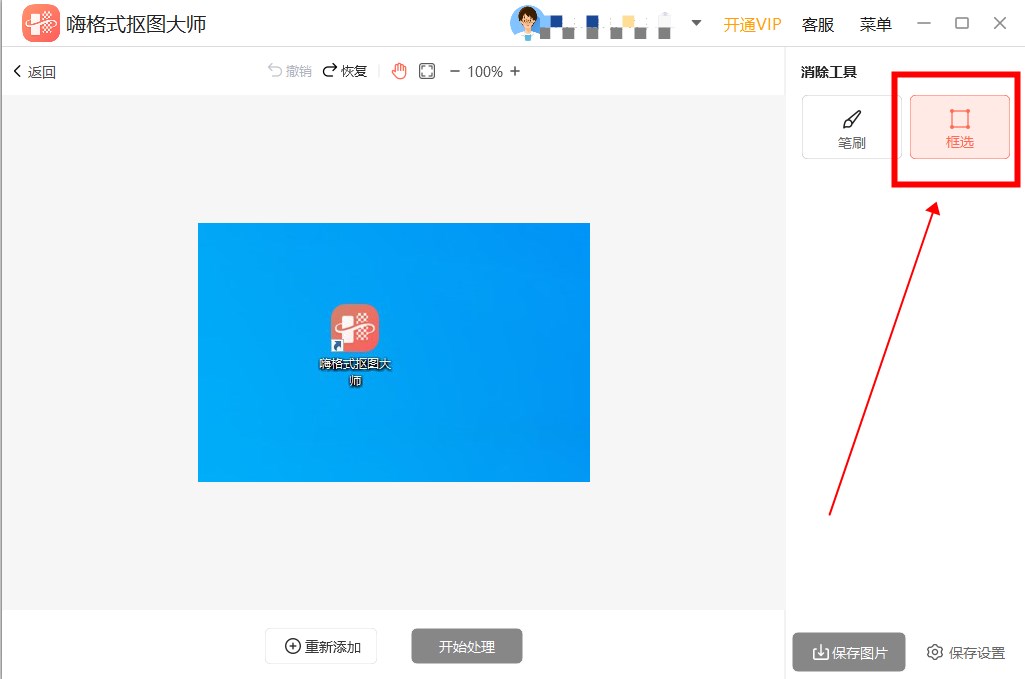
Task: Click 重新添加 to re-add image
Action: [321, 646]
